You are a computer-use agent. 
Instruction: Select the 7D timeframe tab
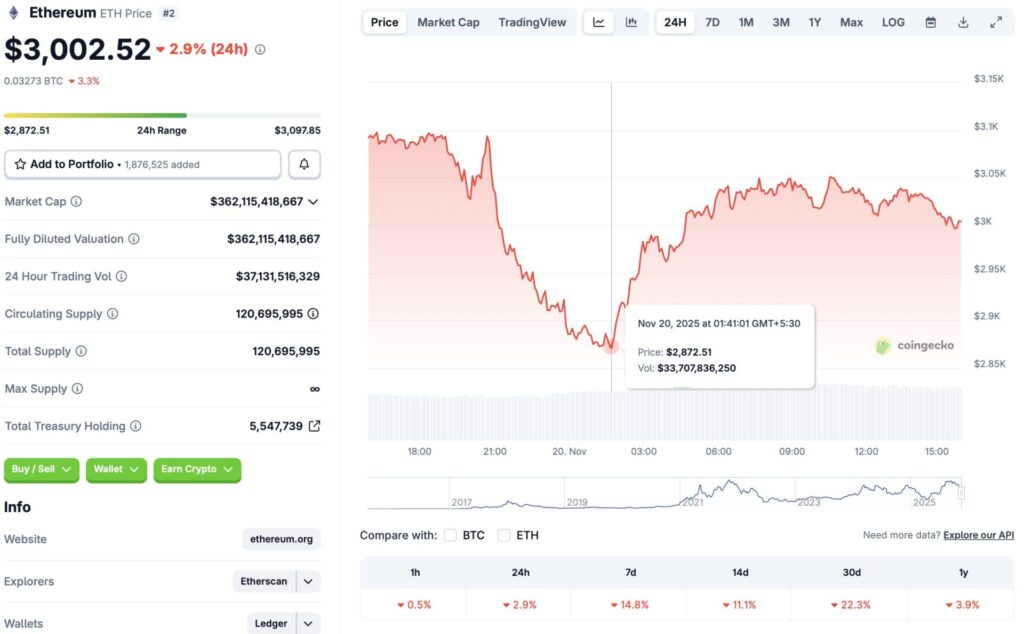[x=711, y=21]
